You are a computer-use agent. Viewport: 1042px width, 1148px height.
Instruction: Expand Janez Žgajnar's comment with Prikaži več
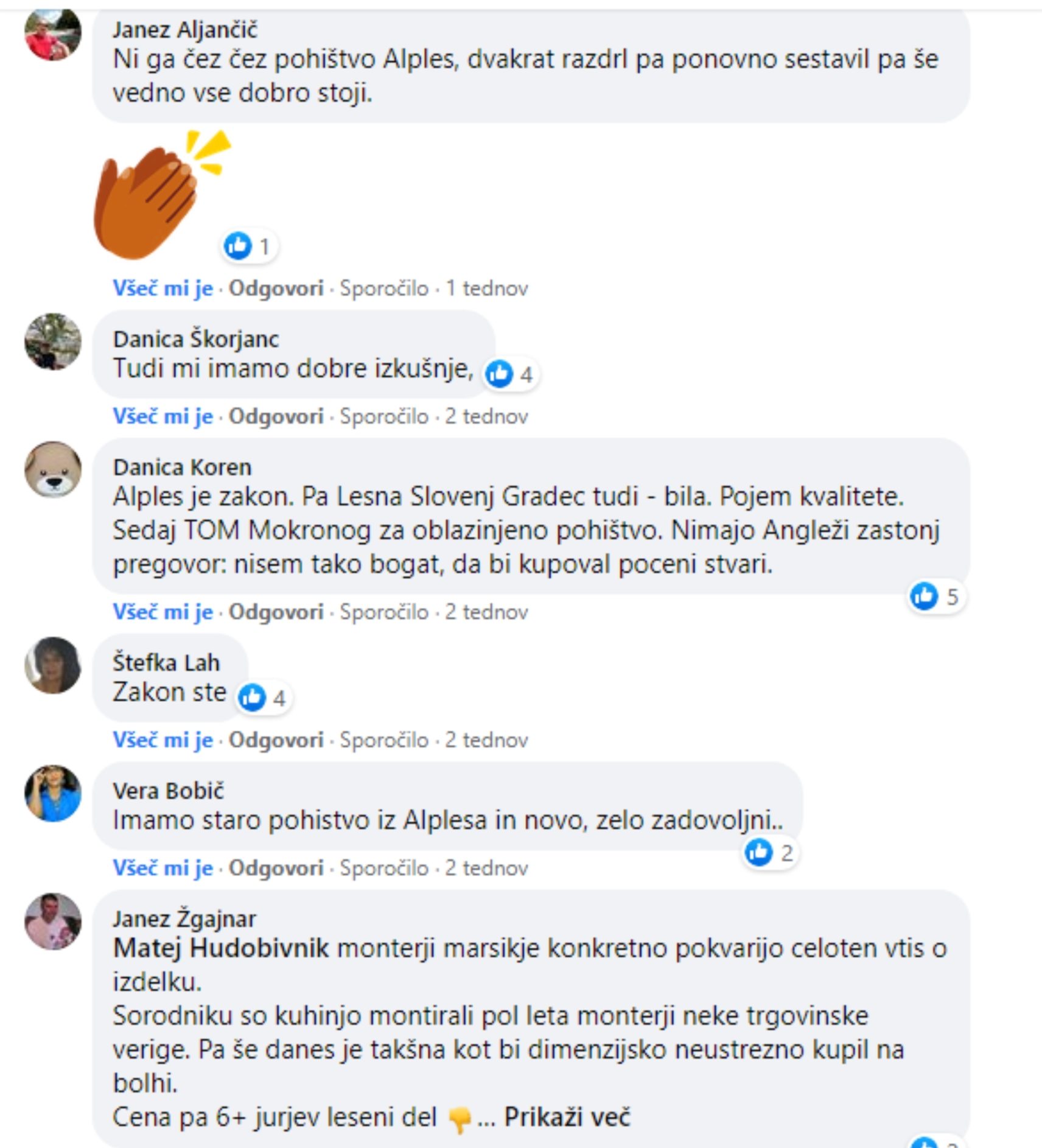[567, 1117]
